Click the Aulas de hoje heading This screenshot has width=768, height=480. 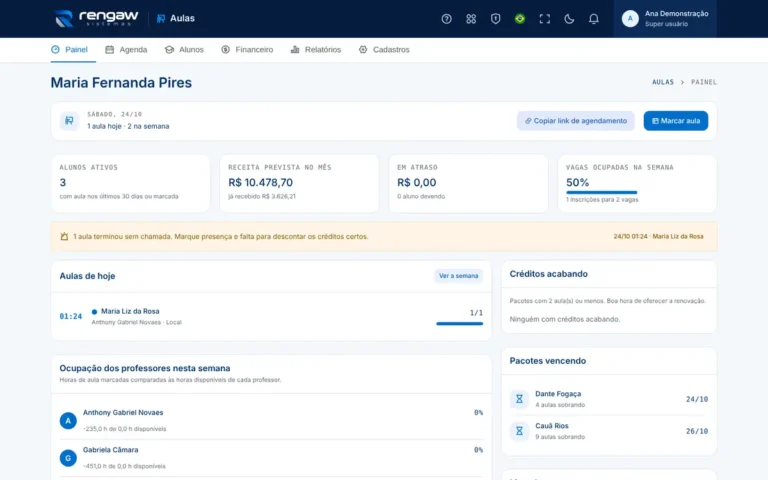tap(87, 276)
